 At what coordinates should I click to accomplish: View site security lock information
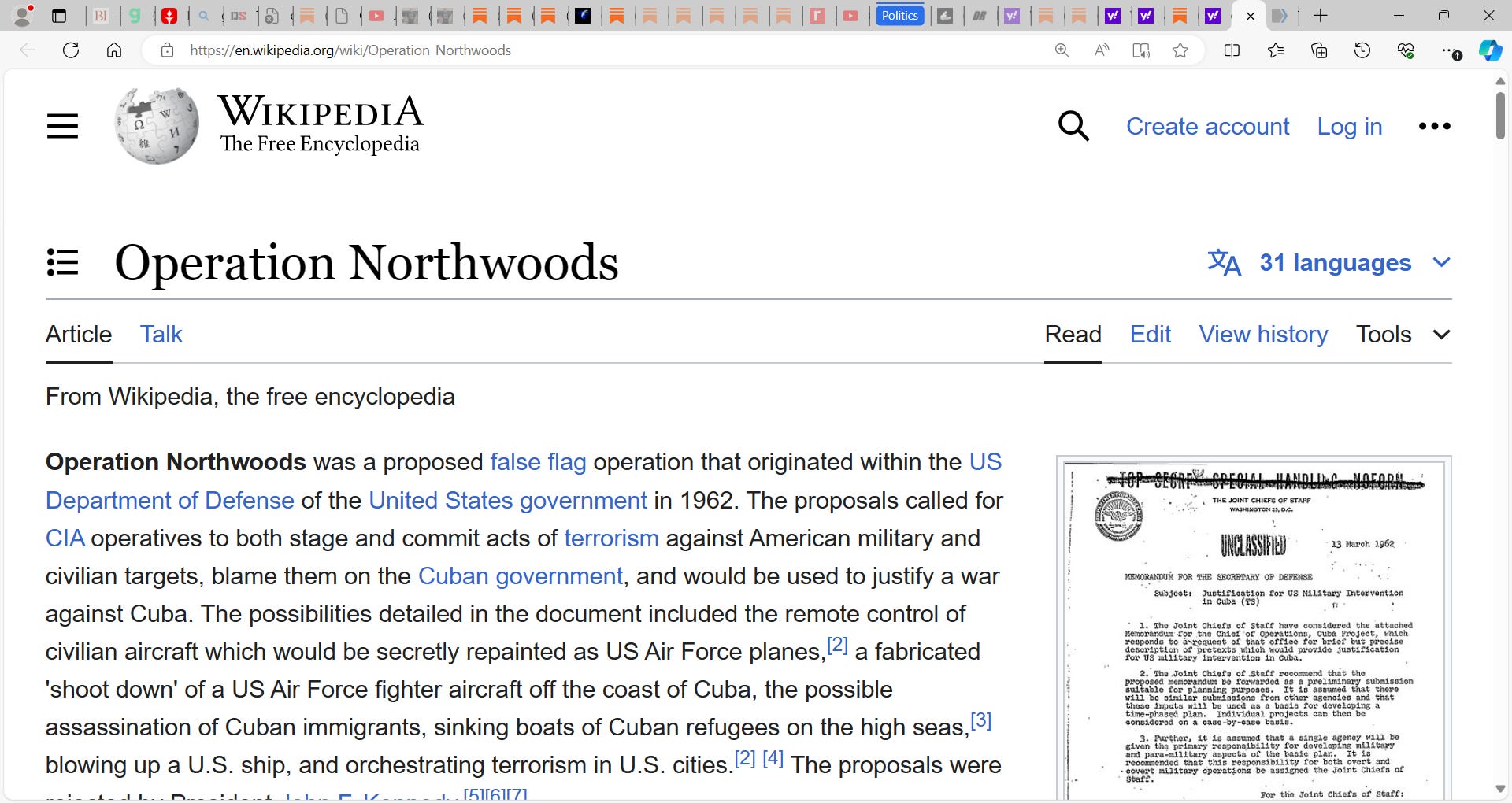pyautogui.click(x=167, y=50)
